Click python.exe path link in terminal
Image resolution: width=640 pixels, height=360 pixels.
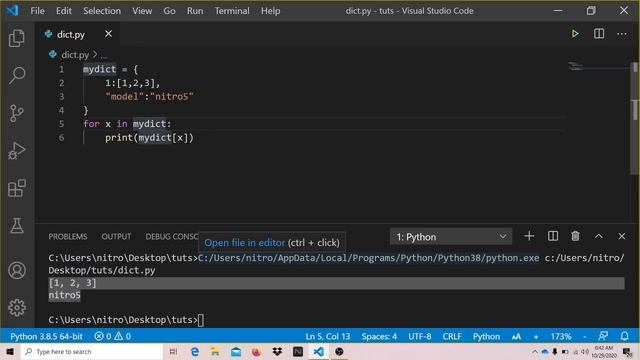[x=368, y=258]
